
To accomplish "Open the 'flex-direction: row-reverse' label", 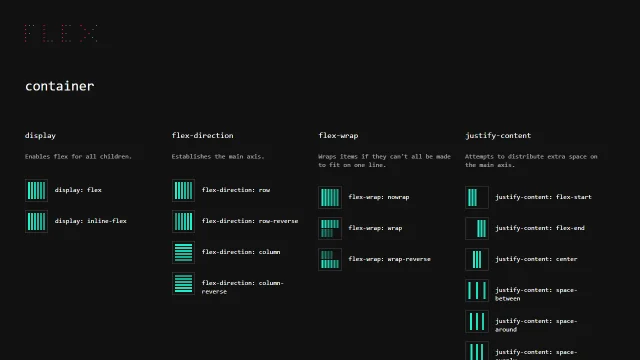I will click(x=250, y=221).
